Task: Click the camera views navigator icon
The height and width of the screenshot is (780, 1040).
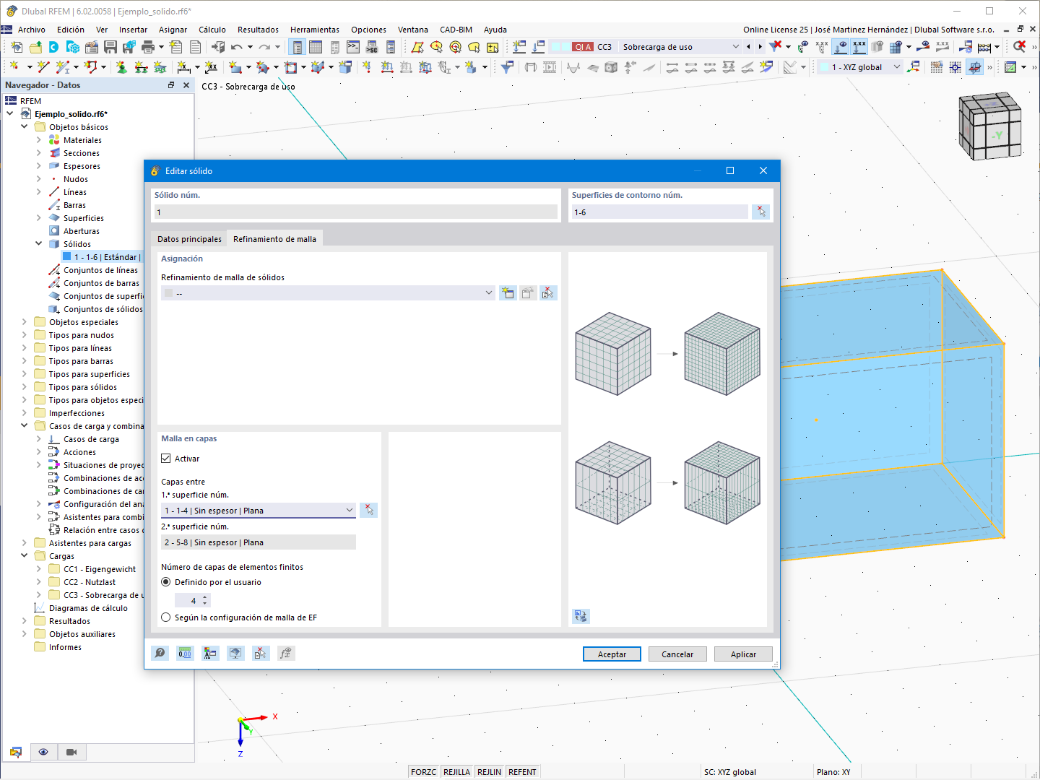Action: pyautogui.click(x=72, y=752)
